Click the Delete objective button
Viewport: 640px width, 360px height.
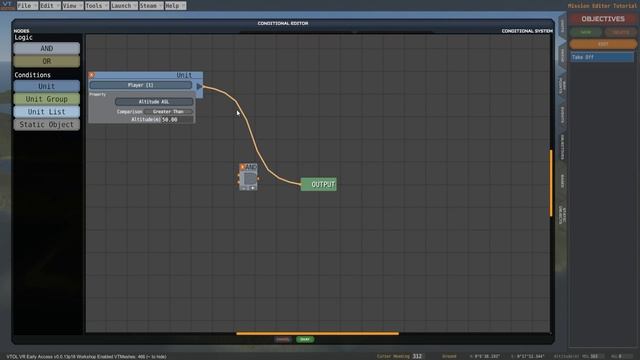[620, 32]
